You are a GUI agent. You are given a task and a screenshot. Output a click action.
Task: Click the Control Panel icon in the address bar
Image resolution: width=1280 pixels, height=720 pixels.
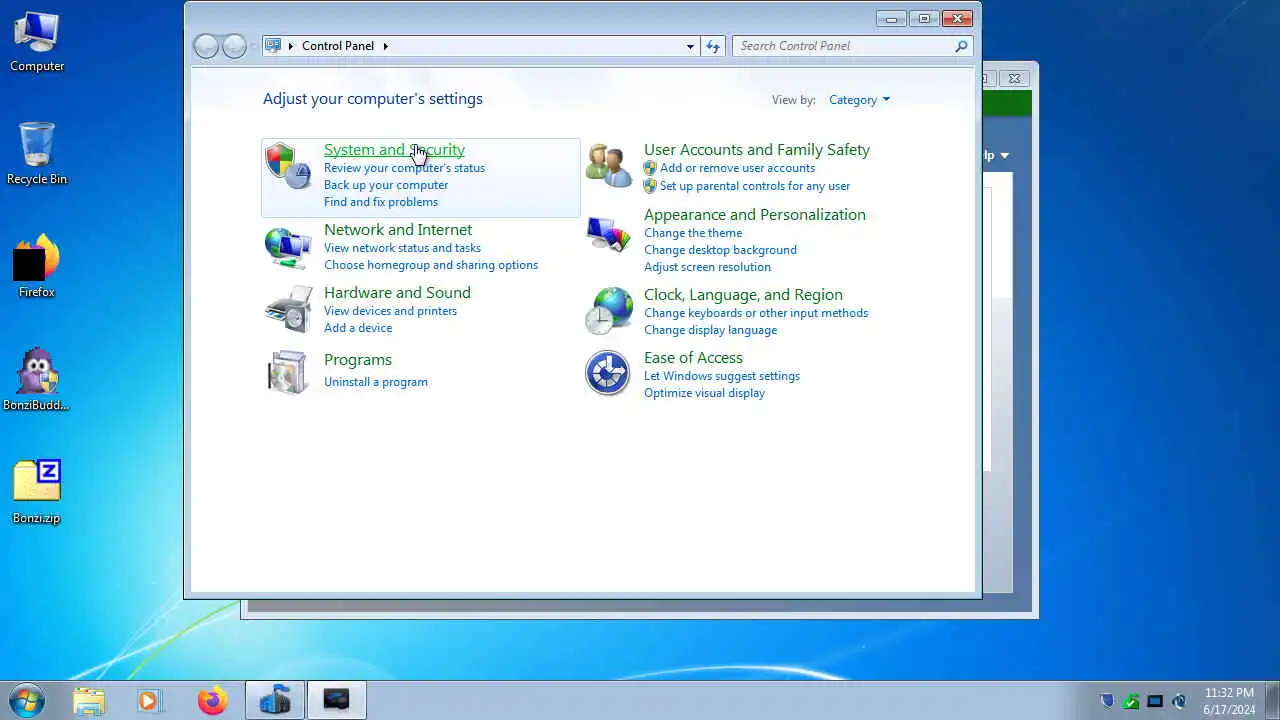[273, 46]
